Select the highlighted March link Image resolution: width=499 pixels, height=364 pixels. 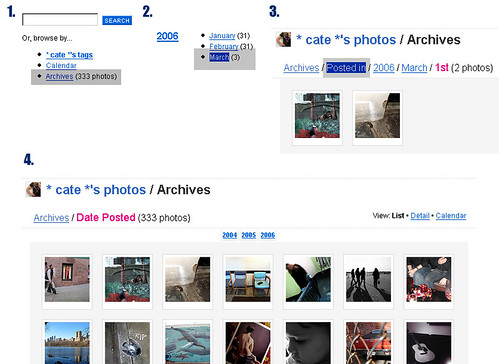click(x=219, y=57)
